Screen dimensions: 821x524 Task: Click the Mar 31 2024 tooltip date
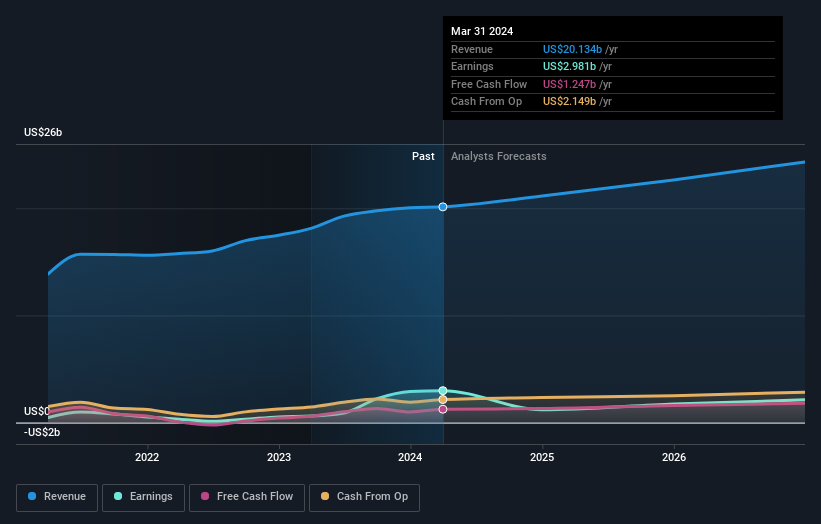pyautogui.click(x=482, y=31)
